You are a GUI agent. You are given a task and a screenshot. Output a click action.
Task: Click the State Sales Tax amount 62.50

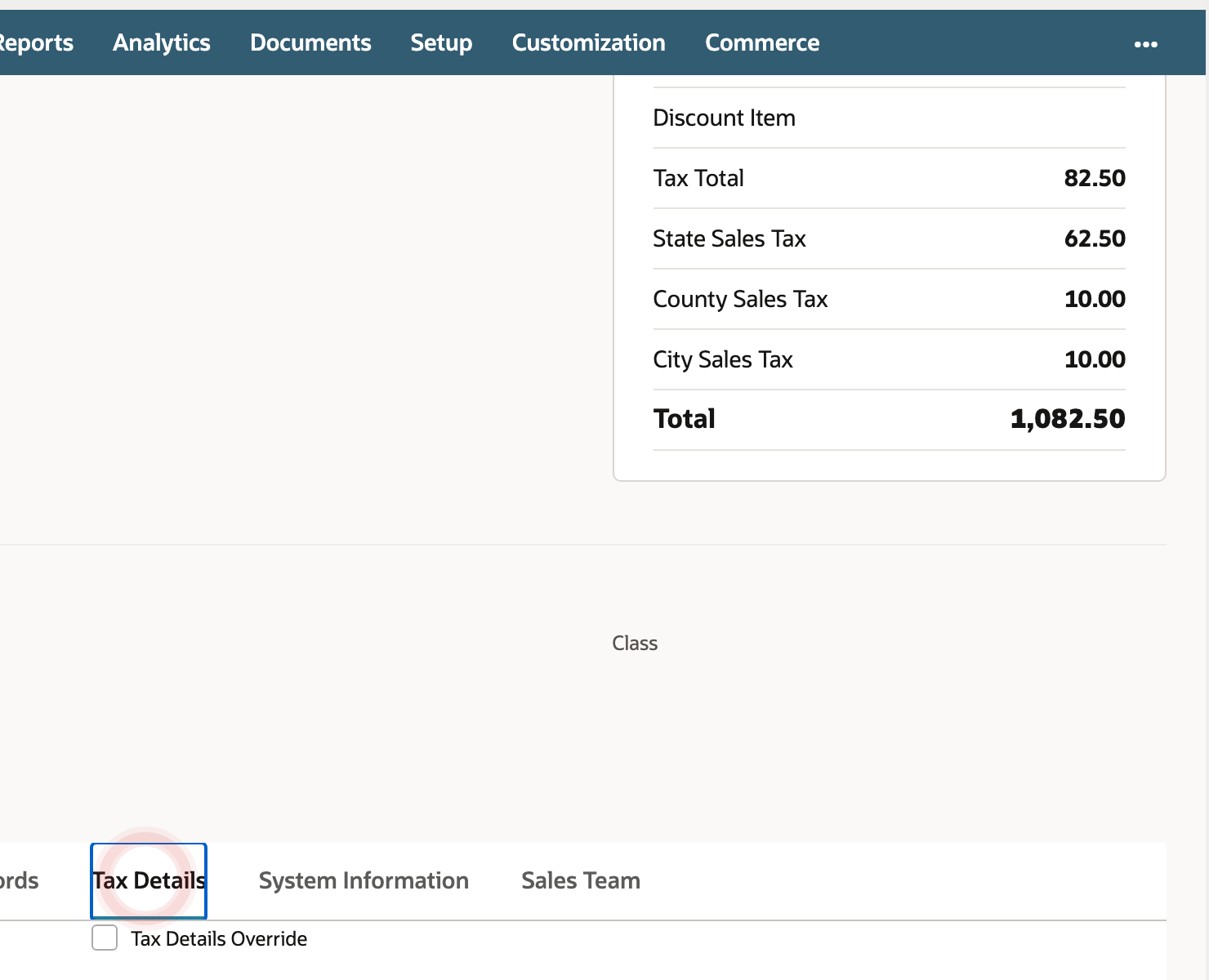(x=1095, y=238)
